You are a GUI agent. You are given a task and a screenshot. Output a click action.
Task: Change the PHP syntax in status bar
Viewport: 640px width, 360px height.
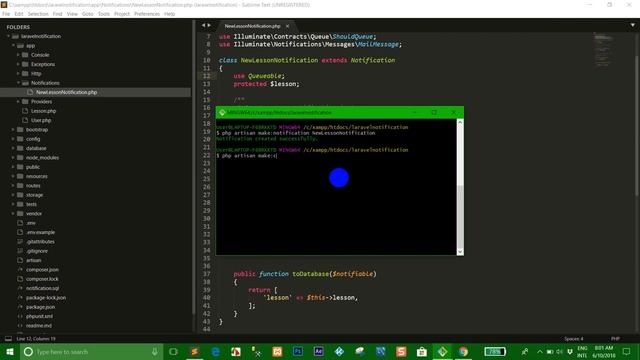pyautogui.click(x=615, y=339)
